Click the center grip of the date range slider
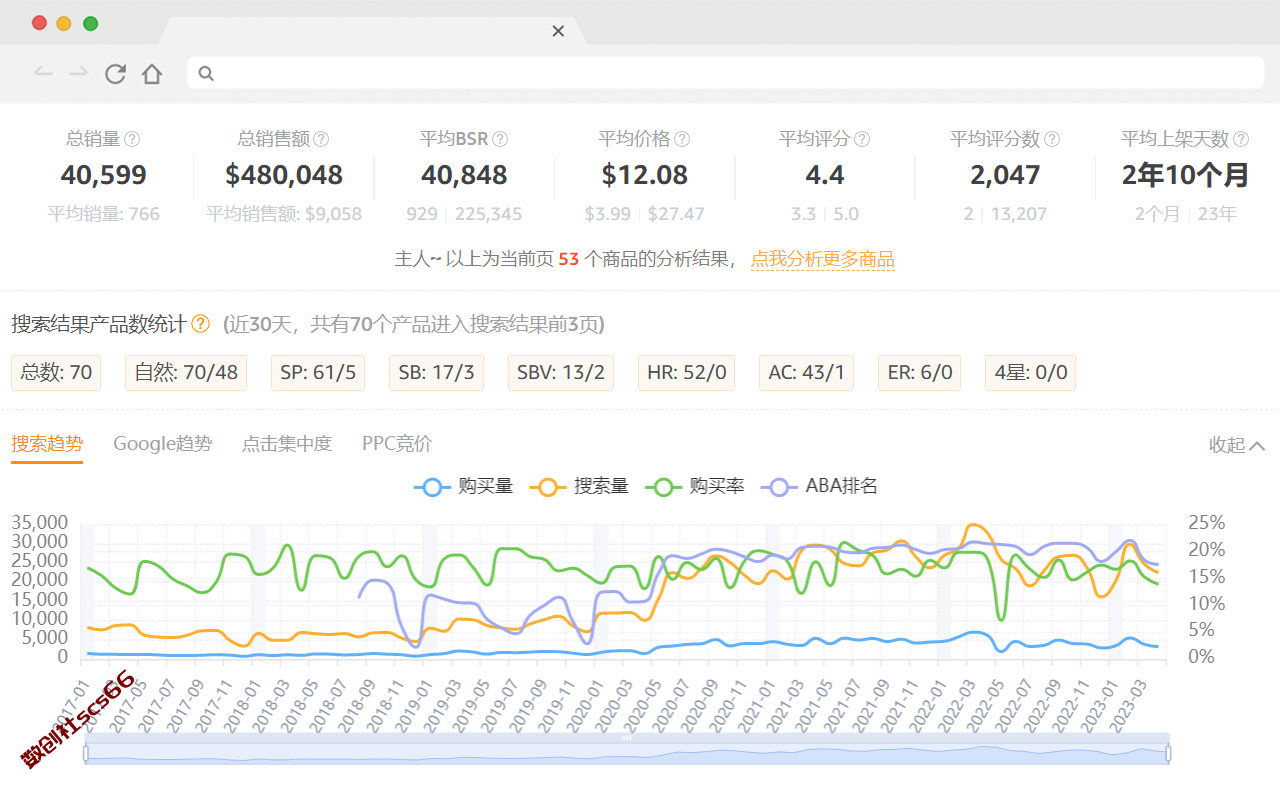 628,738
